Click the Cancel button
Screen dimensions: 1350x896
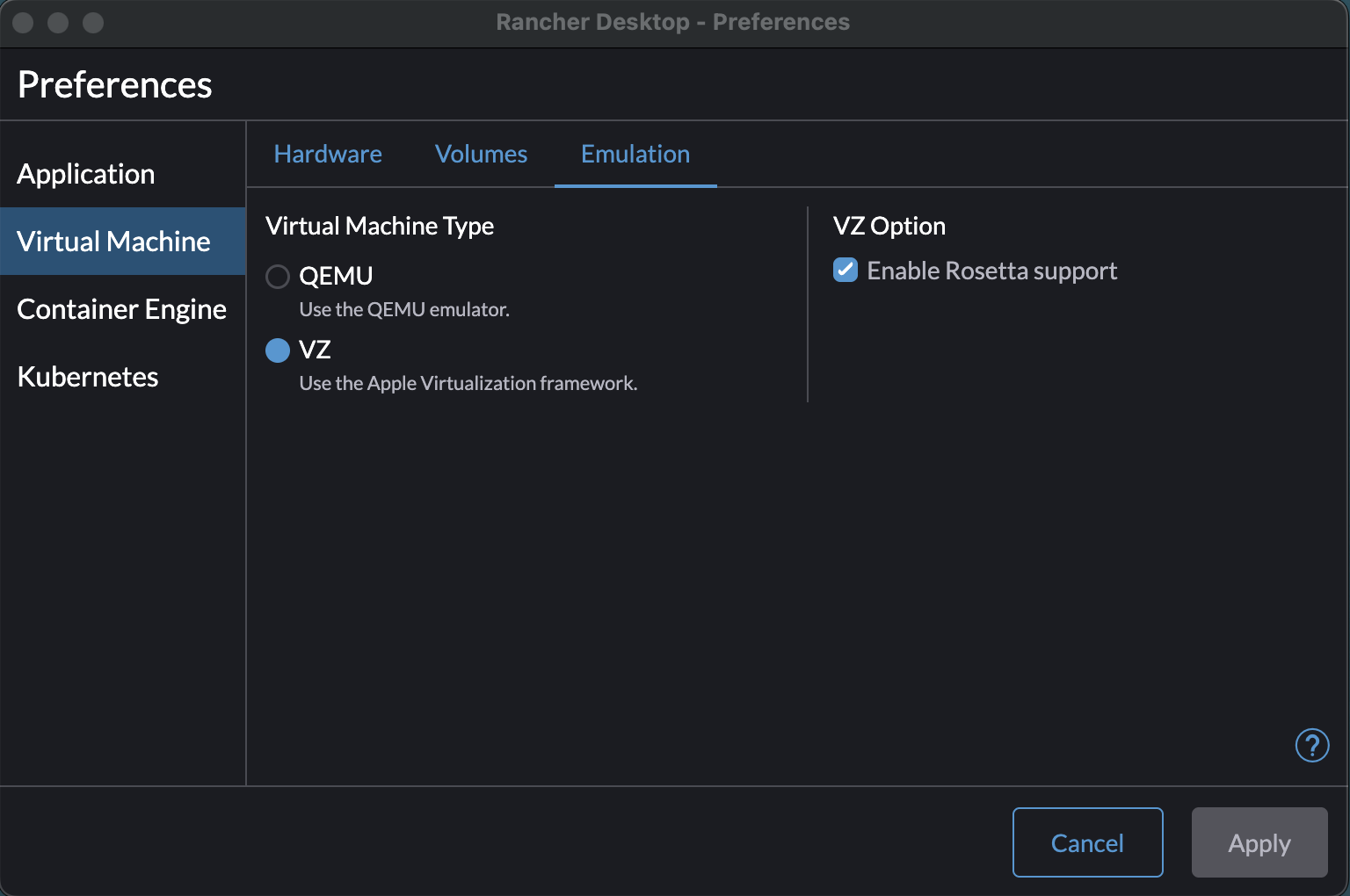tap(1087, 842)
